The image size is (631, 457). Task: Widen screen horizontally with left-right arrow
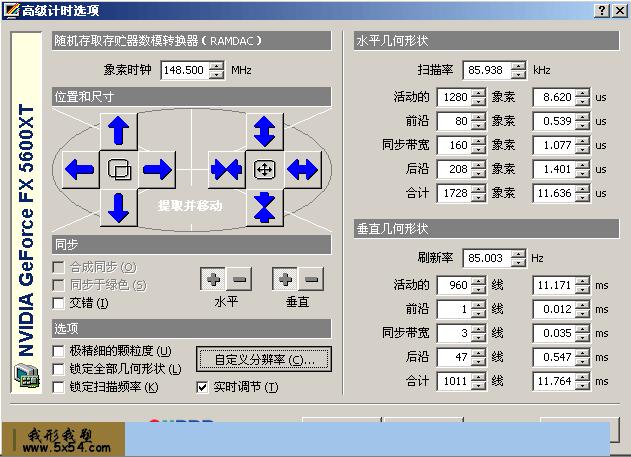[303, 169]
